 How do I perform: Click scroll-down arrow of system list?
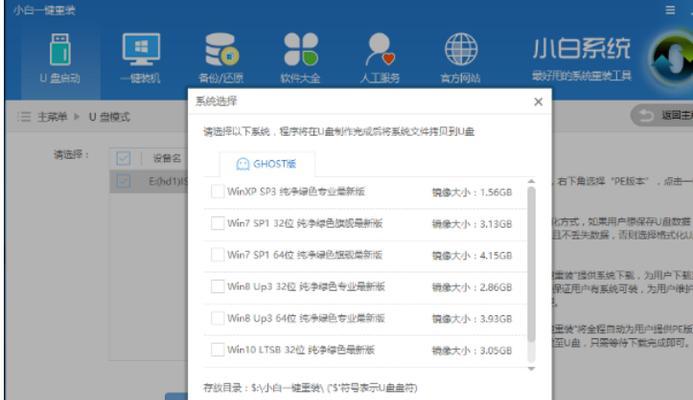(x=531, y=368)
